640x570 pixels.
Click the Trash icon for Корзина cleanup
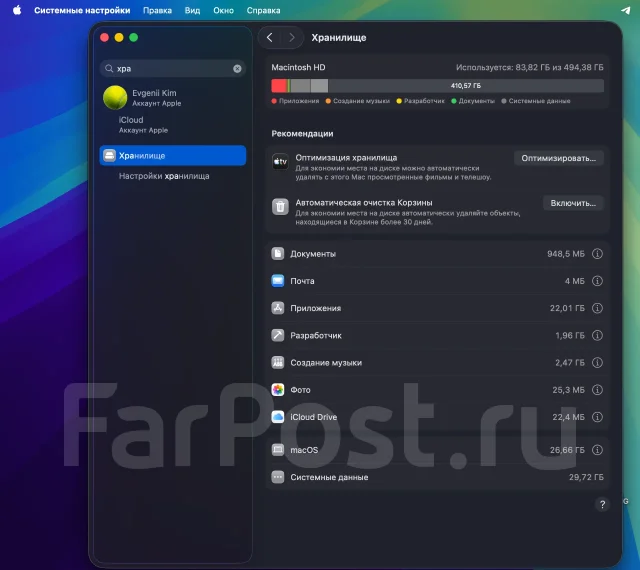280,207
